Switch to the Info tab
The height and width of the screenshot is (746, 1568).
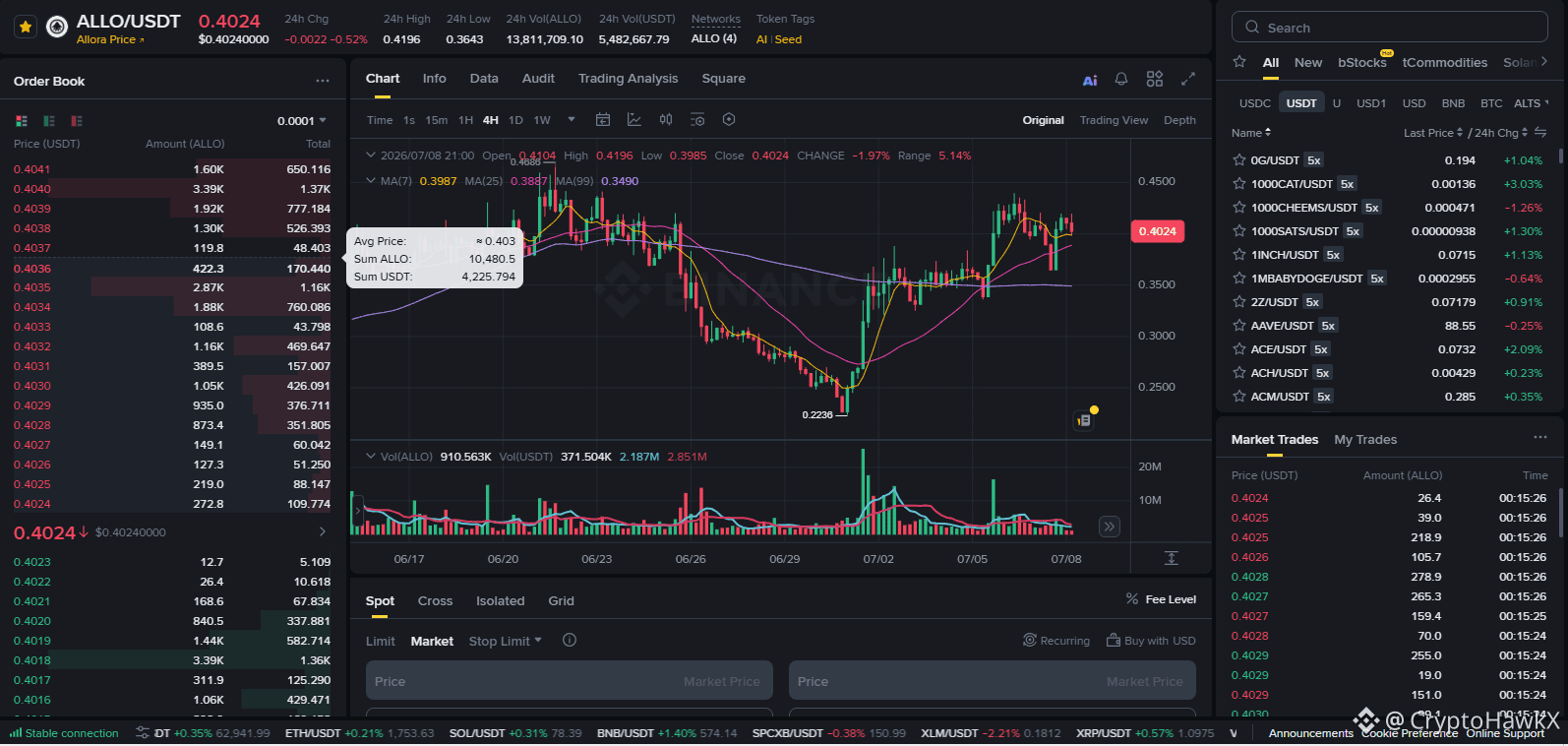434,79
